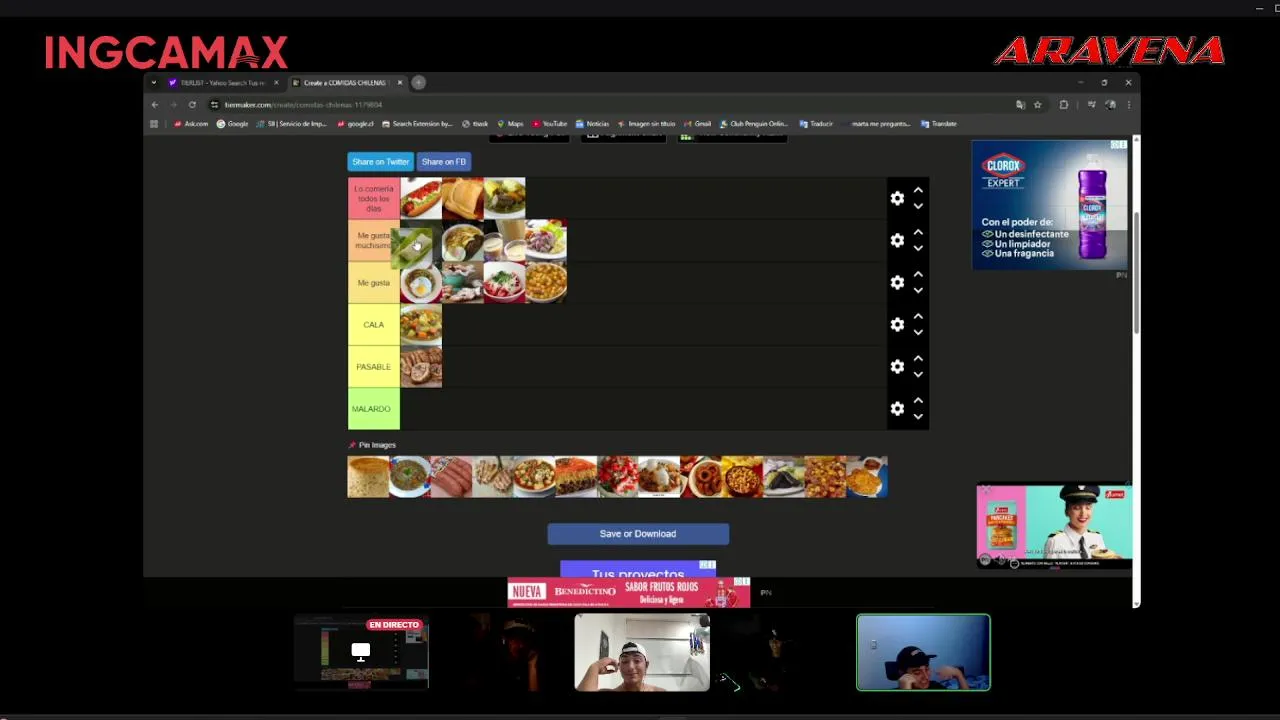This screenshot has width=1280, height=720.
Task: Move MALARDO row down
Action: click(918, 416)
